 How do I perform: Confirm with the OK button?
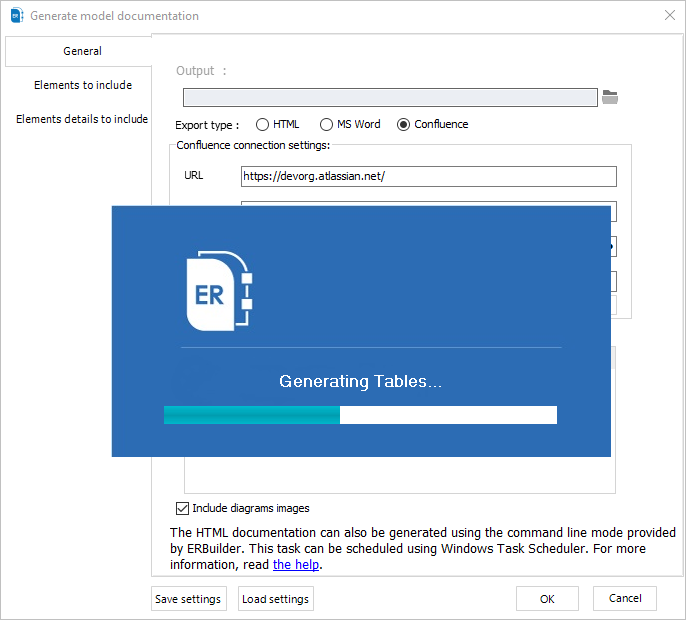point(547,599)
